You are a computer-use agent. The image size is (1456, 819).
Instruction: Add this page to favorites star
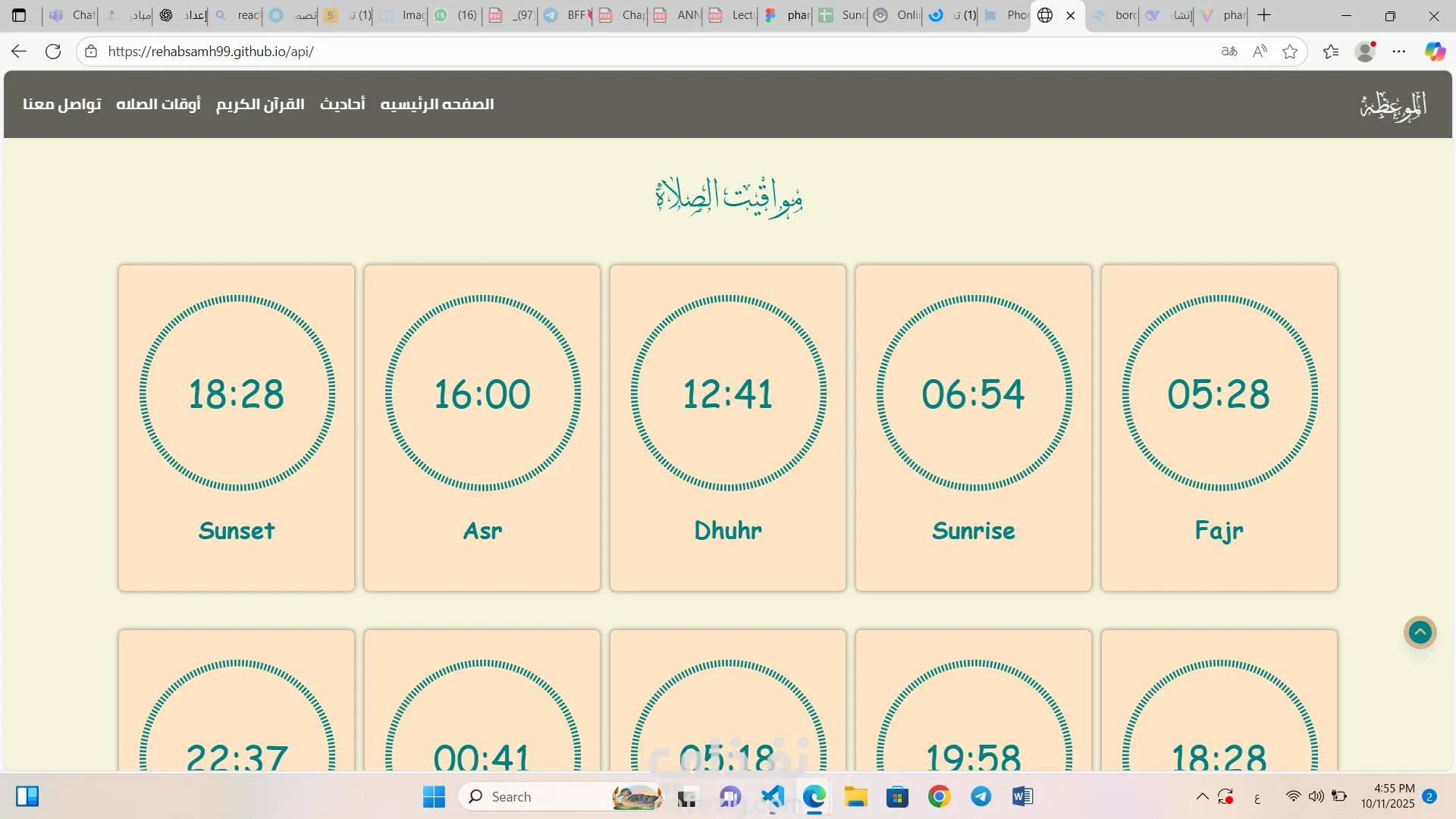click(1289, 52)
